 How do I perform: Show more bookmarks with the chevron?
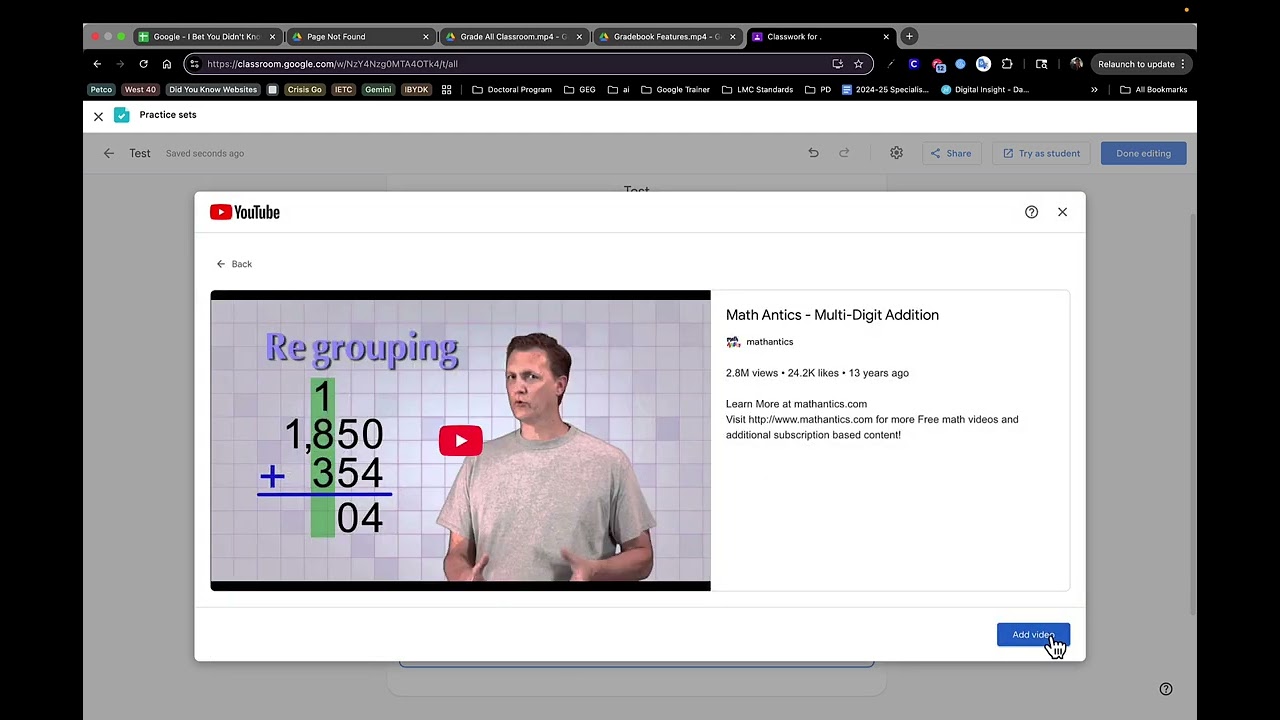(1094, 90)
